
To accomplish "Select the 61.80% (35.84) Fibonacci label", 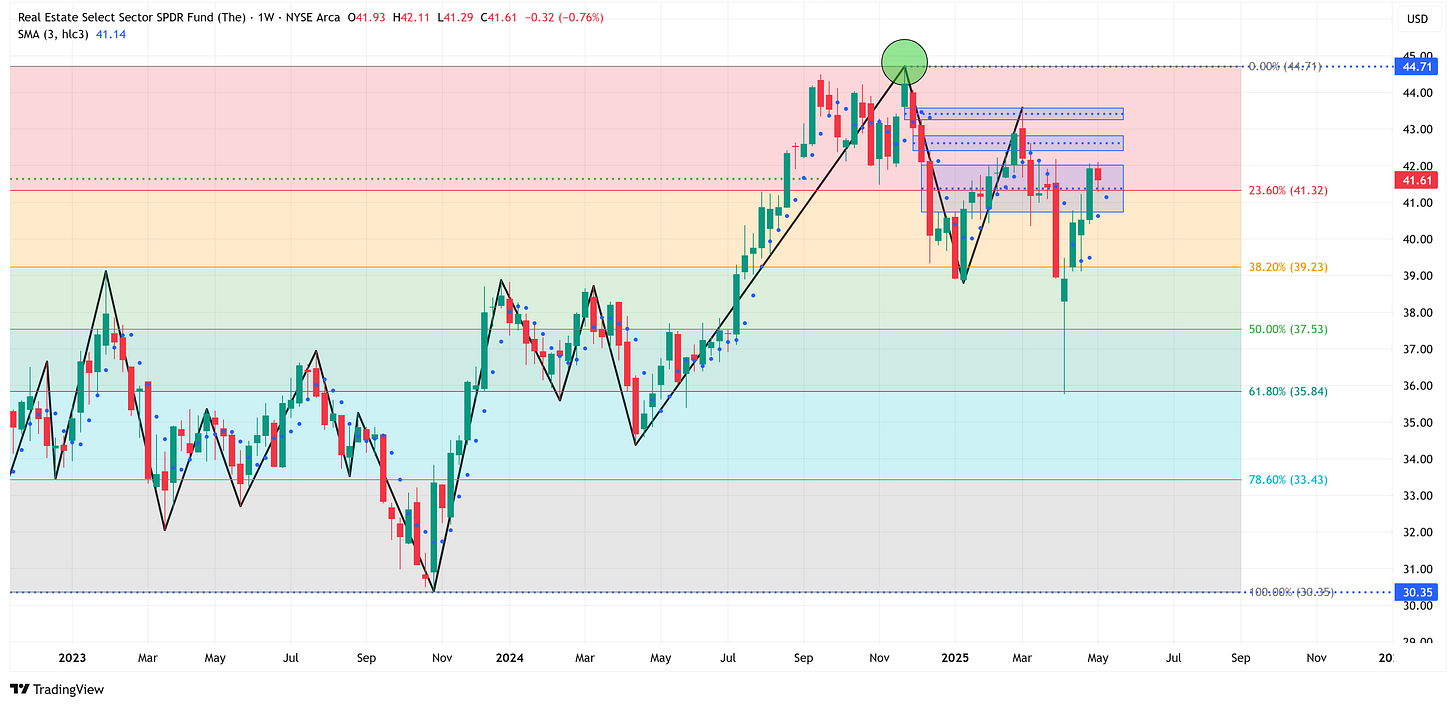I will [x=1288, y=391].
